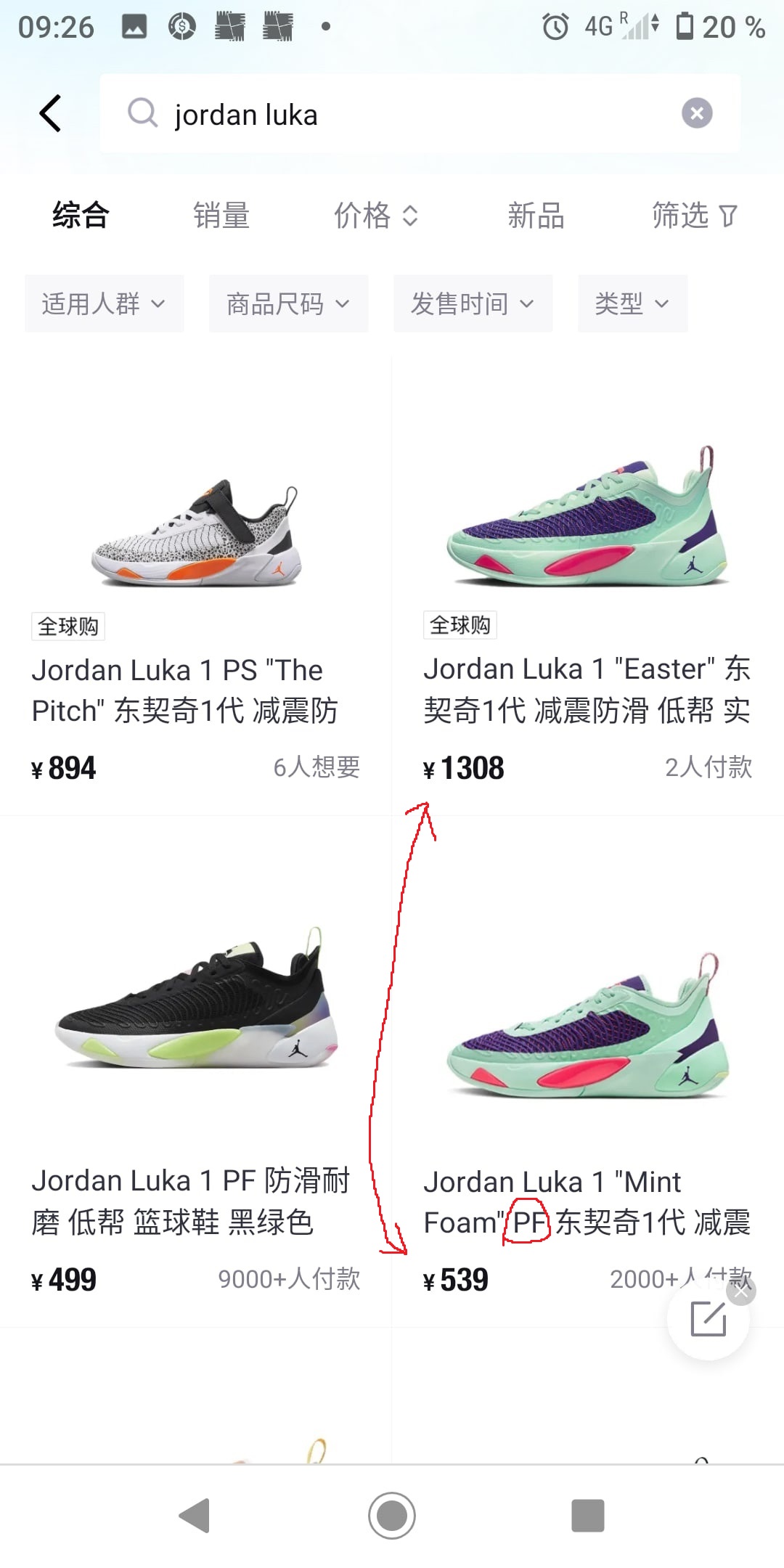
Task: Toggle 价格 price sort order
Action: click(376, 216)
